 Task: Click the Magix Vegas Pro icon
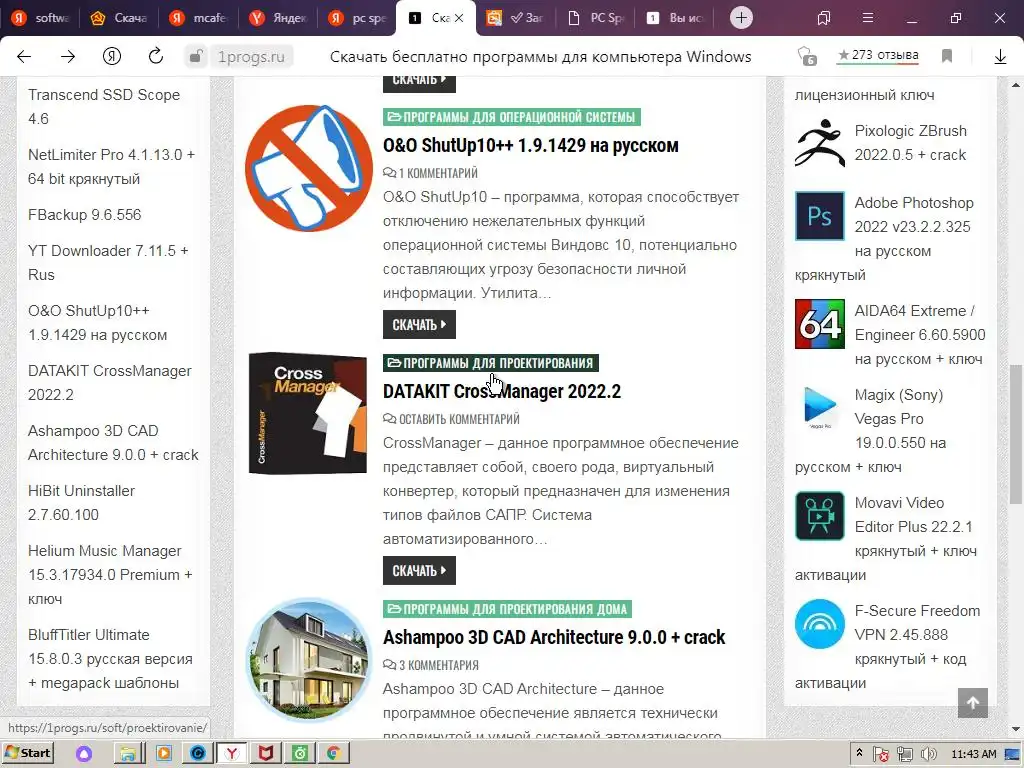[820, 408]
